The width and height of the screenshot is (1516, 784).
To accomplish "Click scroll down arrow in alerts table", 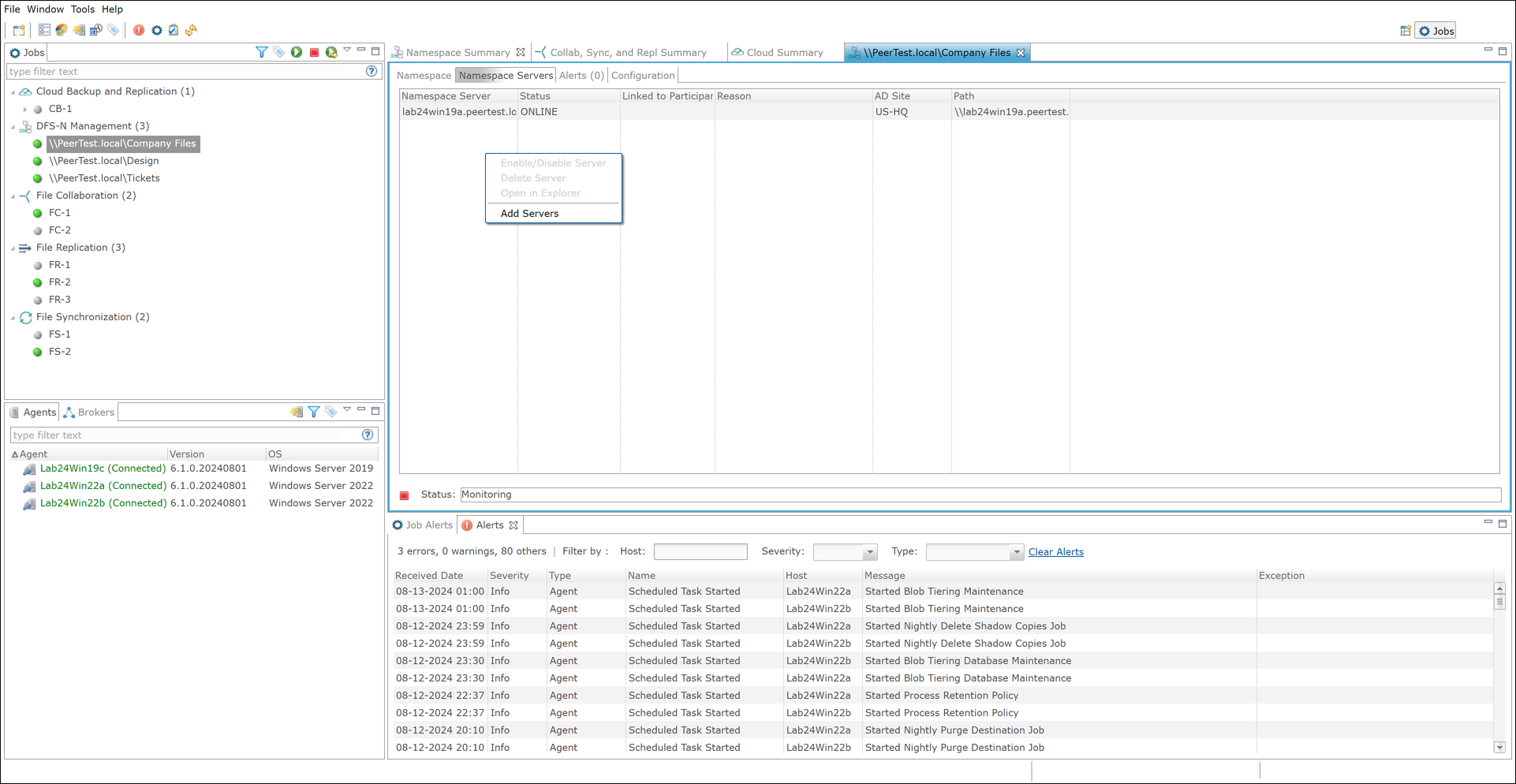I will click(x=1499, y=748).
